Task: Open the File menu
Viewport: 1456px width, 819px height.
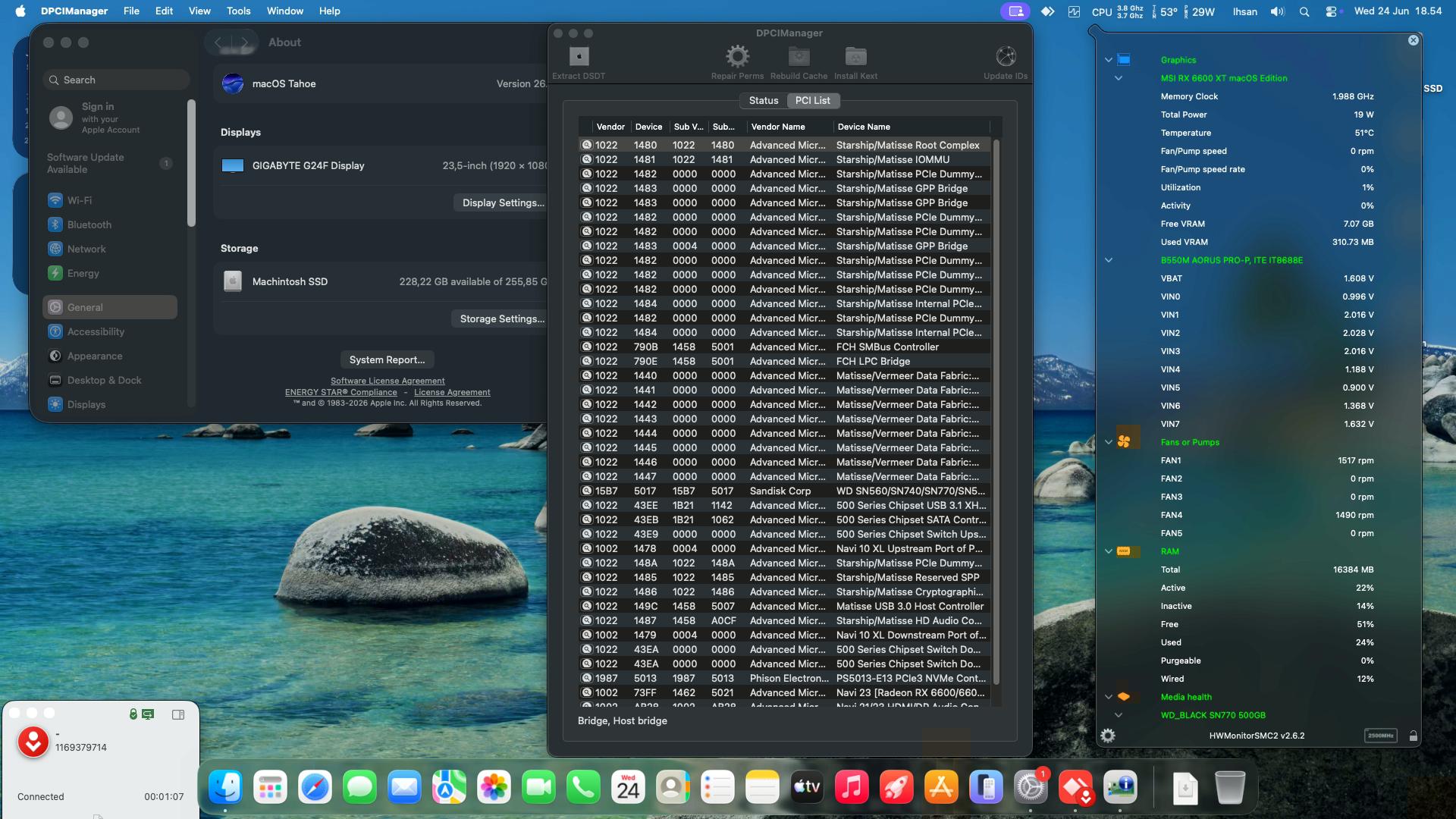Action: 131,11
